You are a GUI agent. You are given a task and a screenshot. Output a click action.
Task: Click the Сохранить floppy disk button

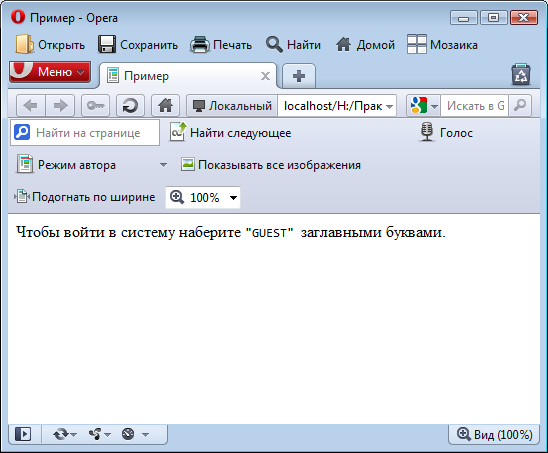pyautogui.click(x=138, y=45)
